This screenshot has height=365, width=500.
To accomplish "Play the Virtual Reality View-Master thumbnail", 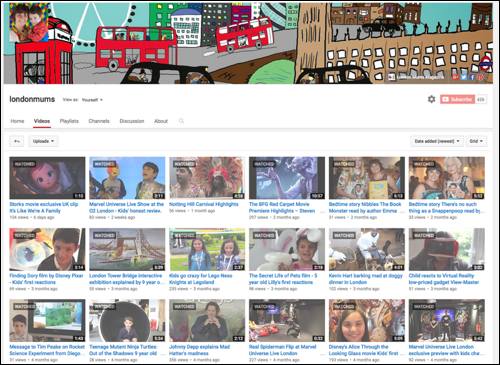I will click(447, 249).
